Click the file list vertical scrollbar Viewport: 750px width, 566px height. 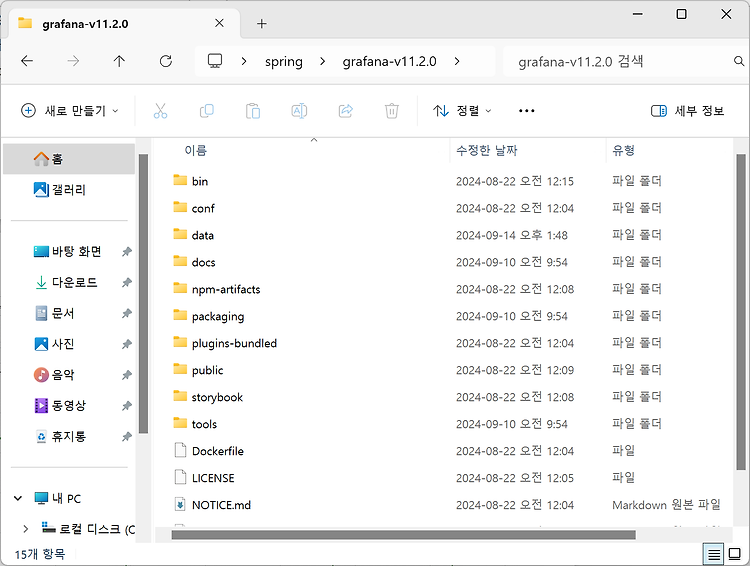click(x=741, y=312)
